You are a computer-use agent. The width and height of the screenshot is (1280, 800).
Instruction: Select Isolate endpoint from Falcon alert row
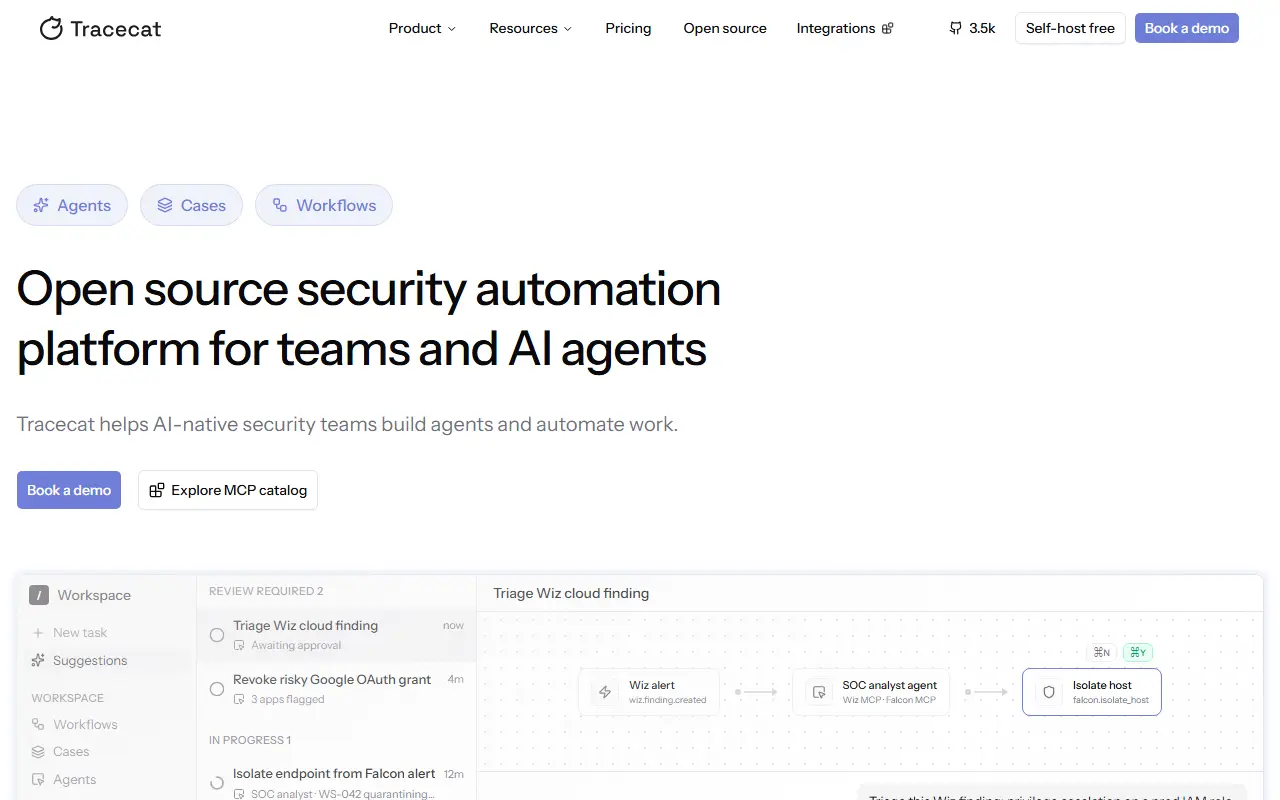click(x=336, y=781)
